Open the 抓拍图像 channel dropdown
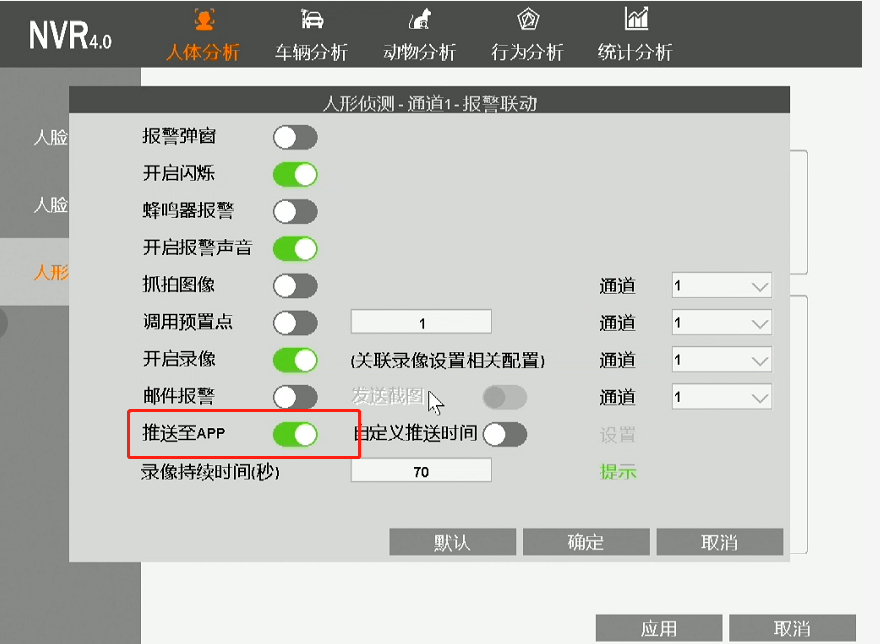Viewport: 880px width, 644px height. click(721, 286)
